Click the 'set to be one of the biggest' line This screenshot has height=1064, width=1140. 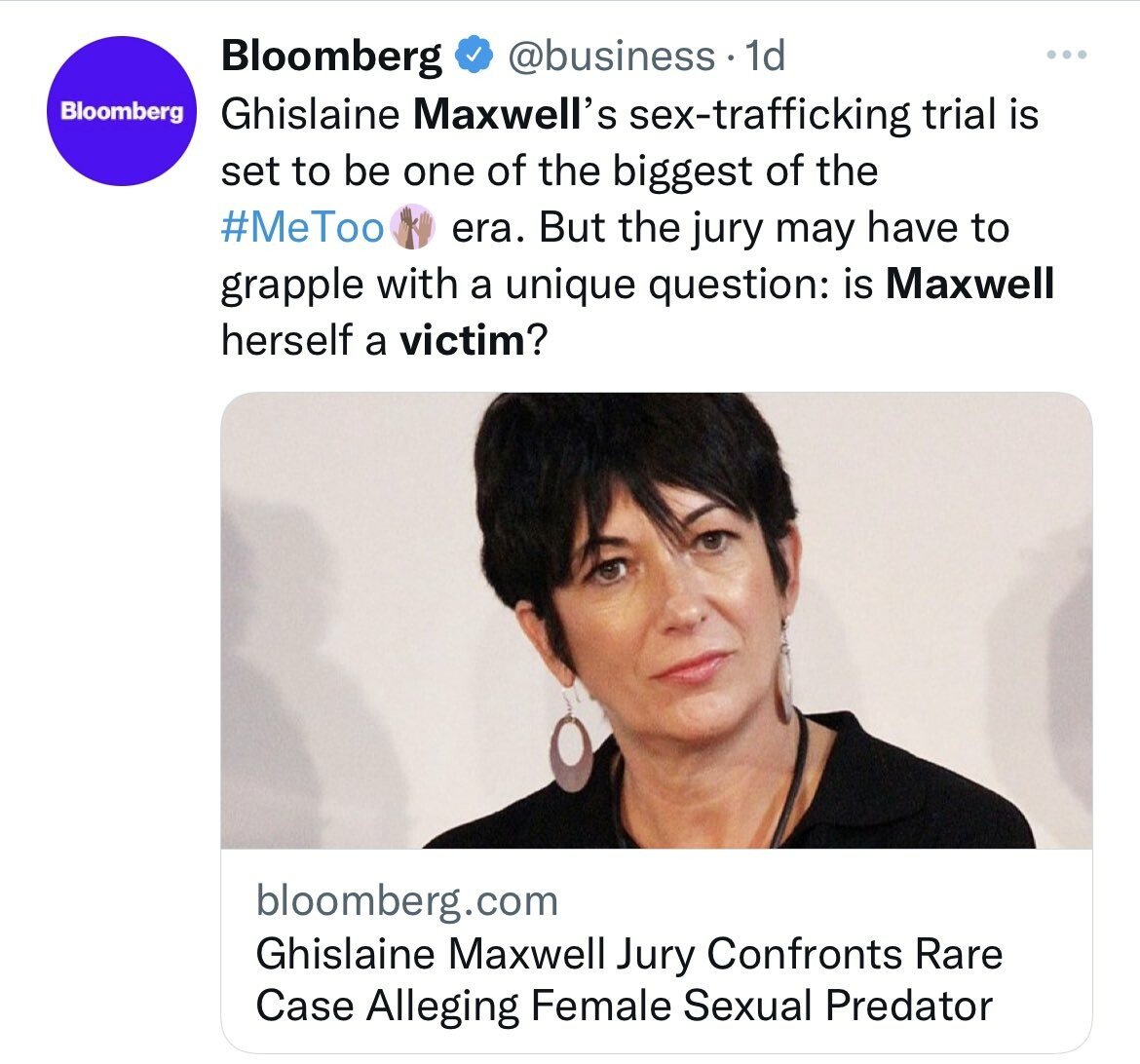(550, 171)
